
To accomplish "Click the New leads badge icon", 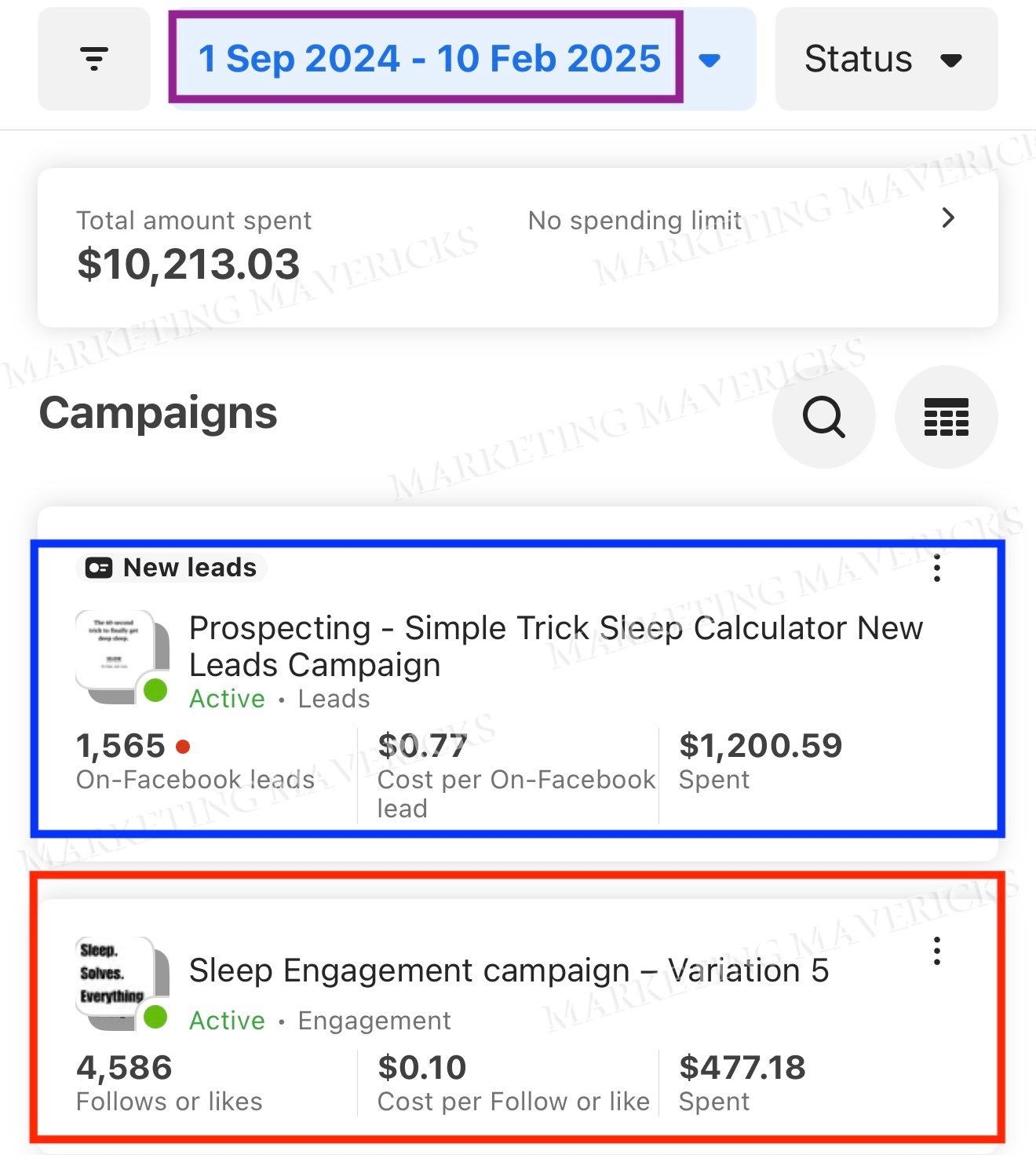I will pos(99,568).
